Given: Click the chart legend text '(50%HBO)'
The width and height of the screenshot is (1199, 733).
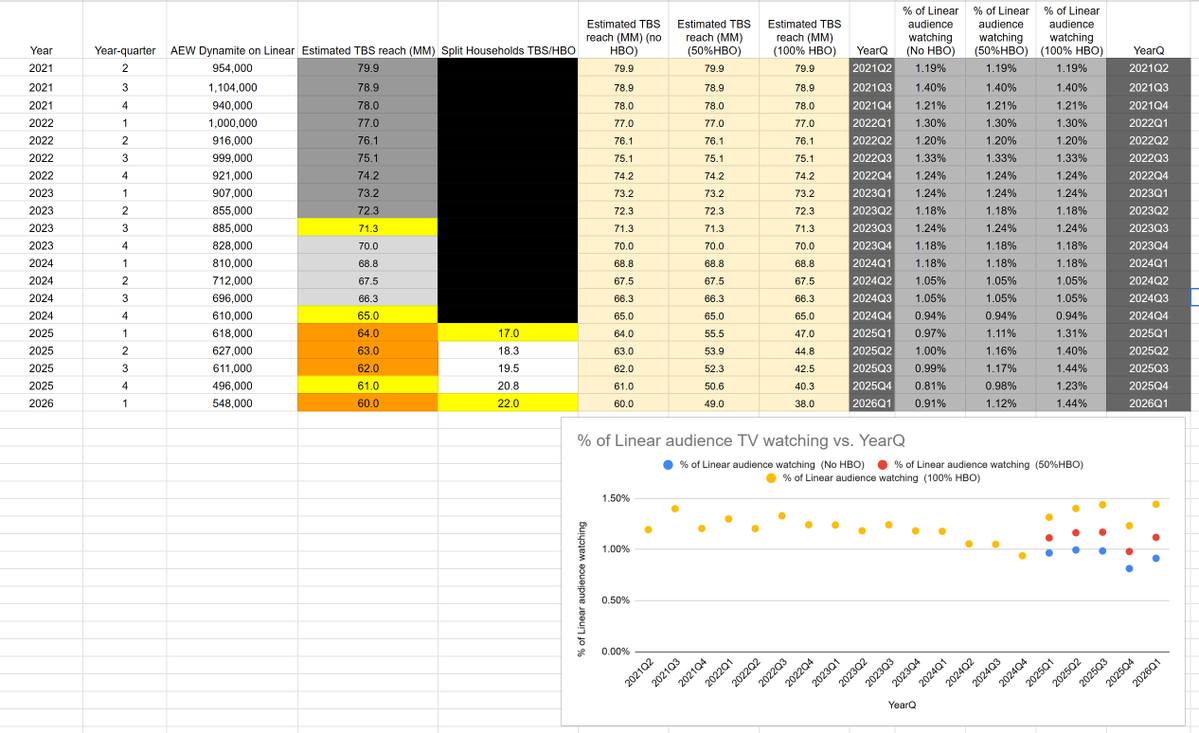Looking at the screenshot, I should pyautogui.click(x=1059, y=465).
